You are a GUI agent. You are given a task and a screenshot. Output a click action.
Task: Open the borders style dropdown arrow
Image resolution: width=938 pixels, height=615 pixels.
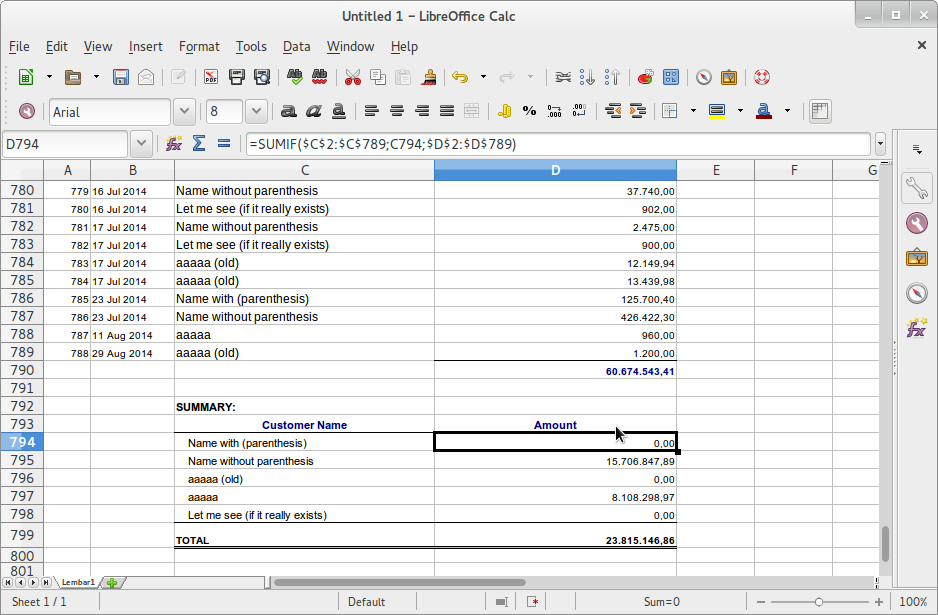pos(693,111)
